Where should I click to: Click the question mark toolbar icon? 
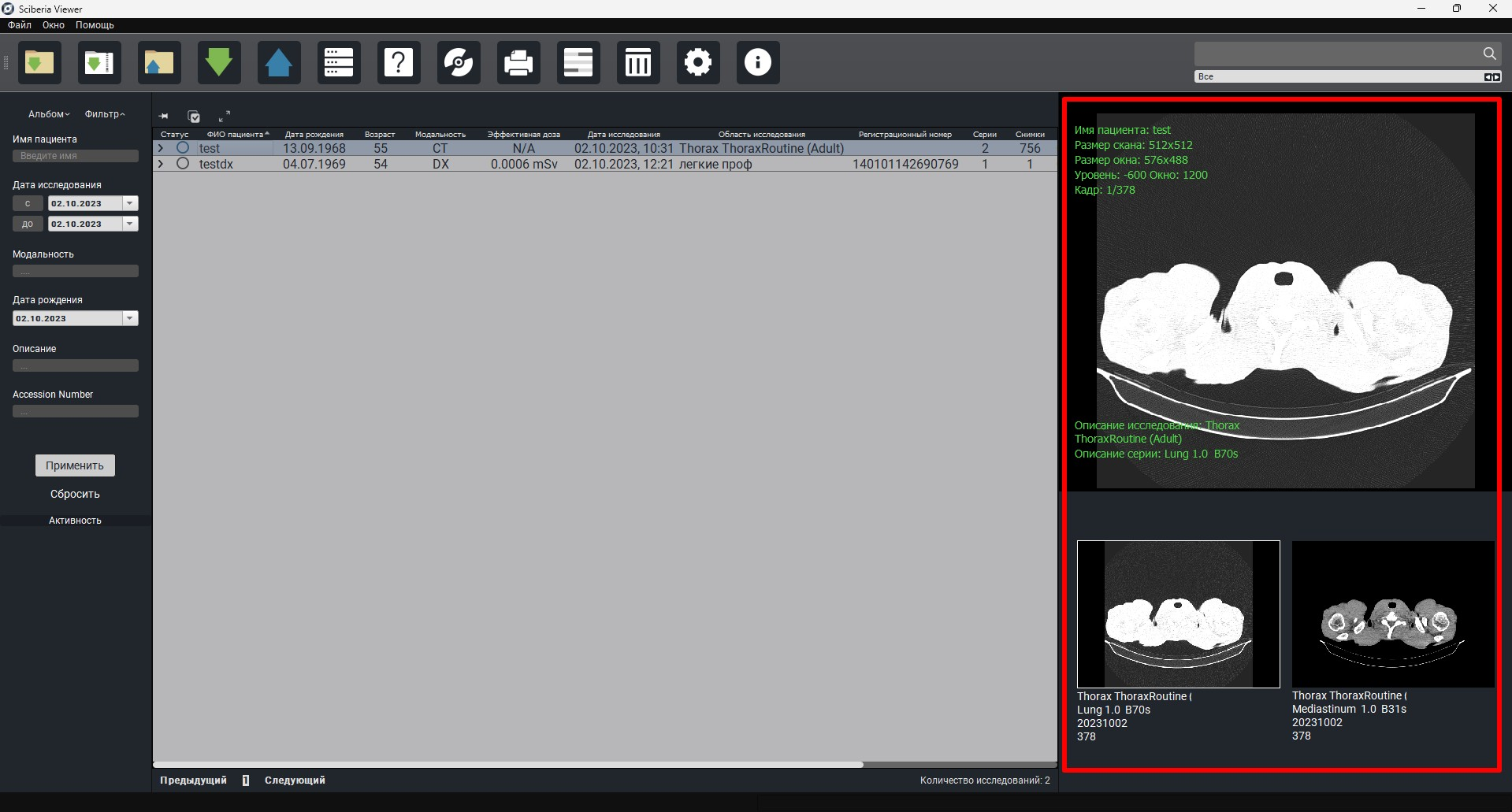399,62
